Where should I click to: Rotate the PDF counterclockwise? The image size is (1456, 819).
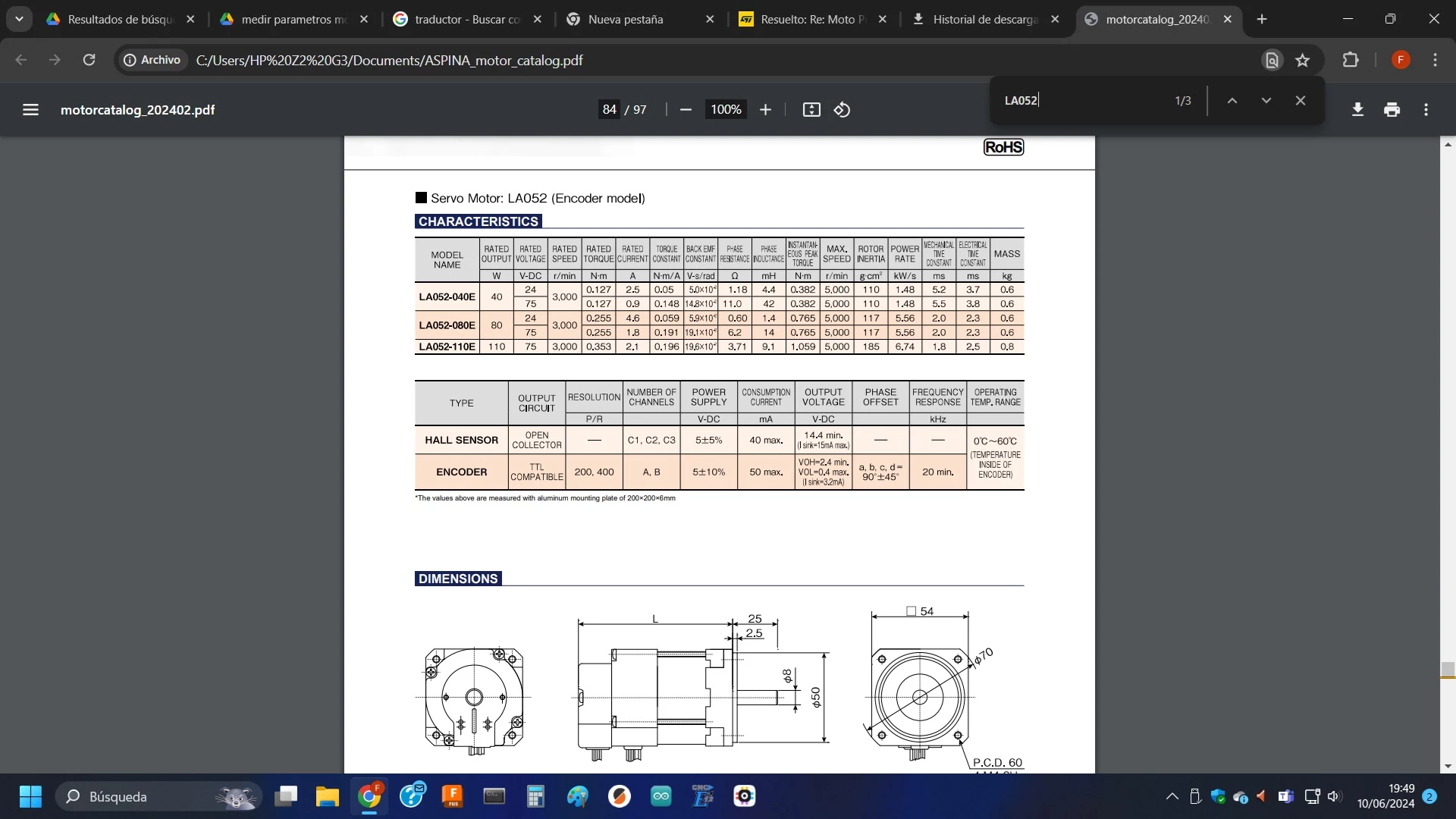(842, 110)
